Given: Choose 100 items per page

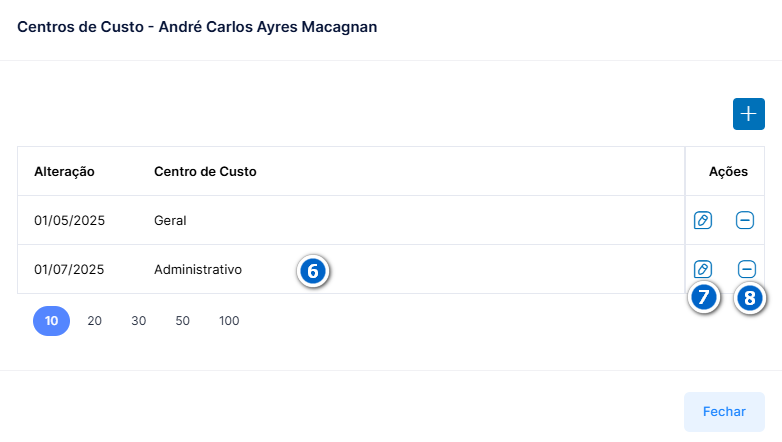Looking at the screenshot, I should (229, 321).
